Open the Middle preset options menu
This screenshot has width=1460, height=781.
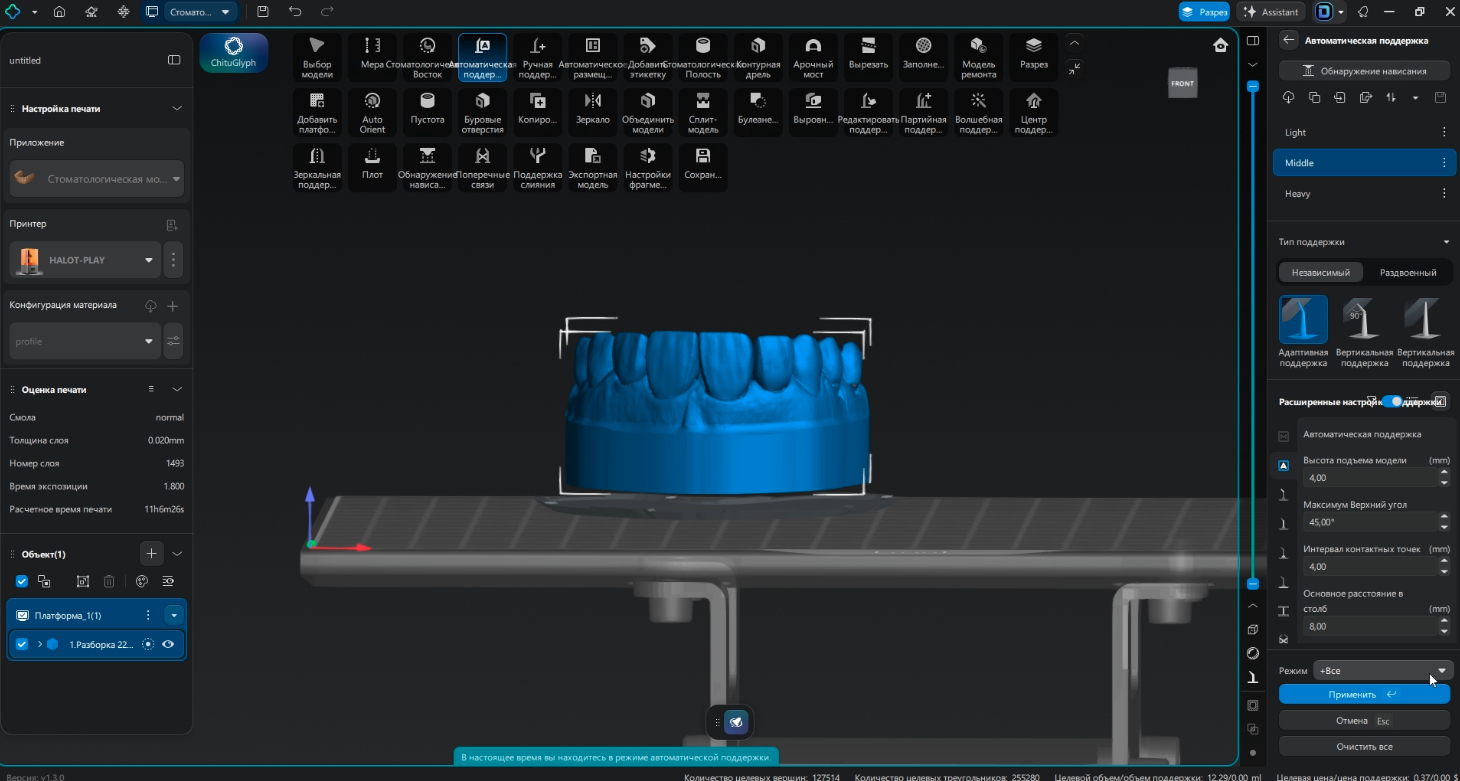coord(1444,163)
